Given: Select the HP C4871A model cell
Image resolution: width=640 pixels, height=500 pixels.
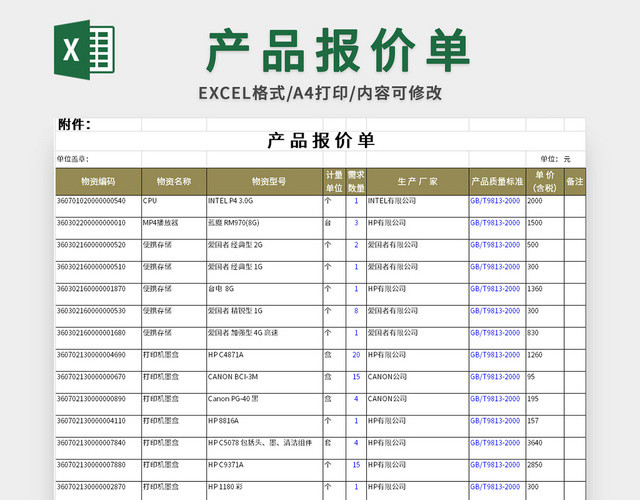Looking at the screenshot, I should coord(264,360).
